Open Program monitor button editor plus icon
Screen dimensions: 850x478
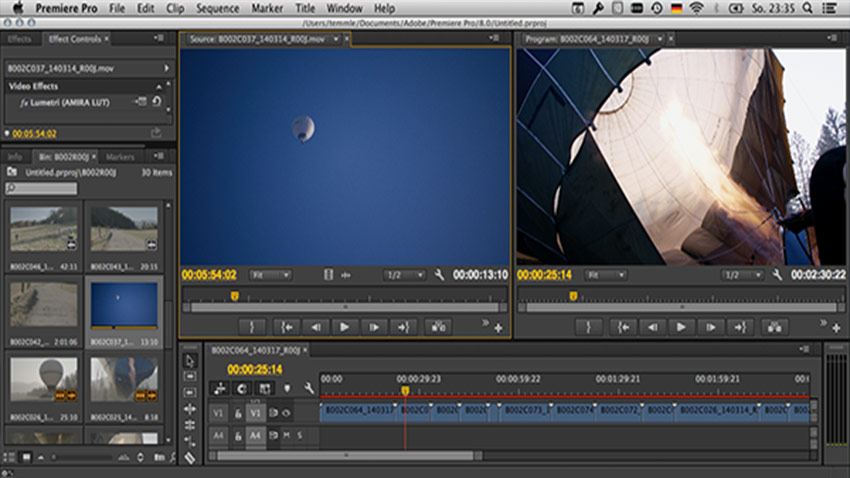click(x=836, y=328)
